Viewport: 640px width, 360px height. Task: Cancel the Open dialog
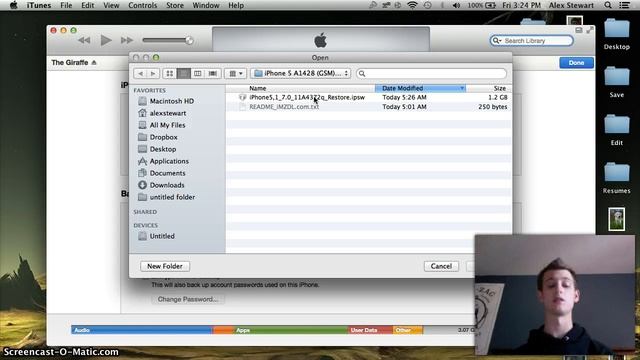441,266
